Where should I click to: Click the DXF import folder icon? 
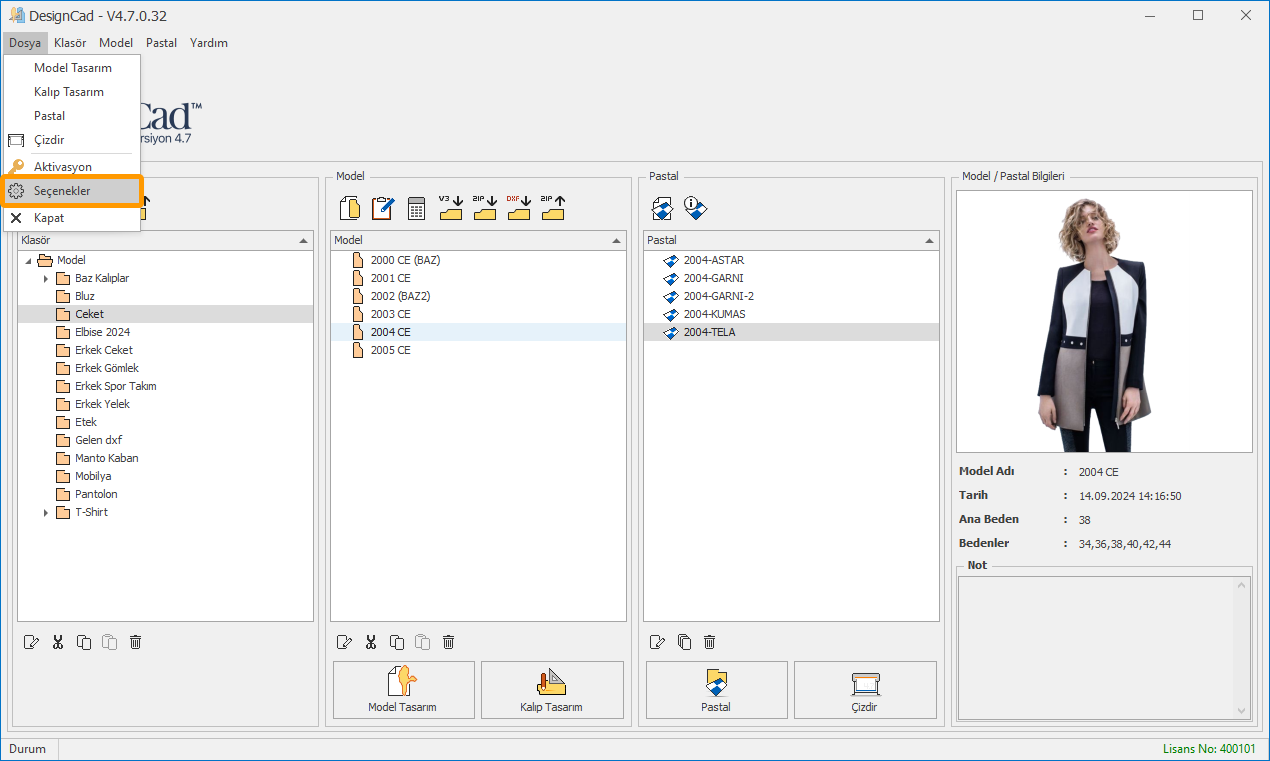pos(518,207)
